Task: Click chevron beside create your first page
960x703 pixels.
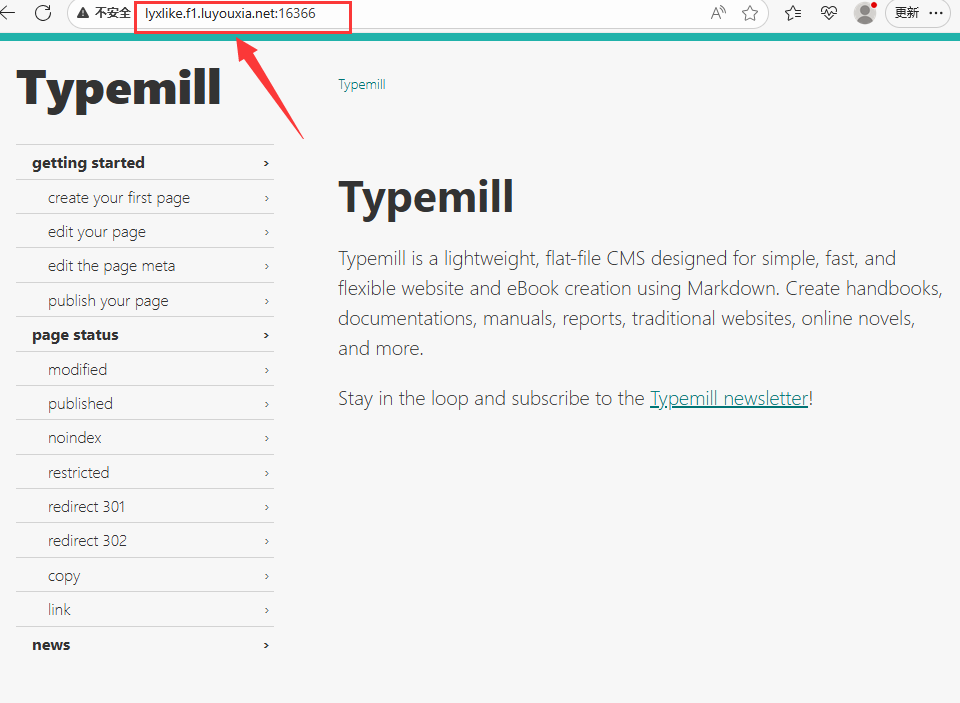Action: coord(266,198)
